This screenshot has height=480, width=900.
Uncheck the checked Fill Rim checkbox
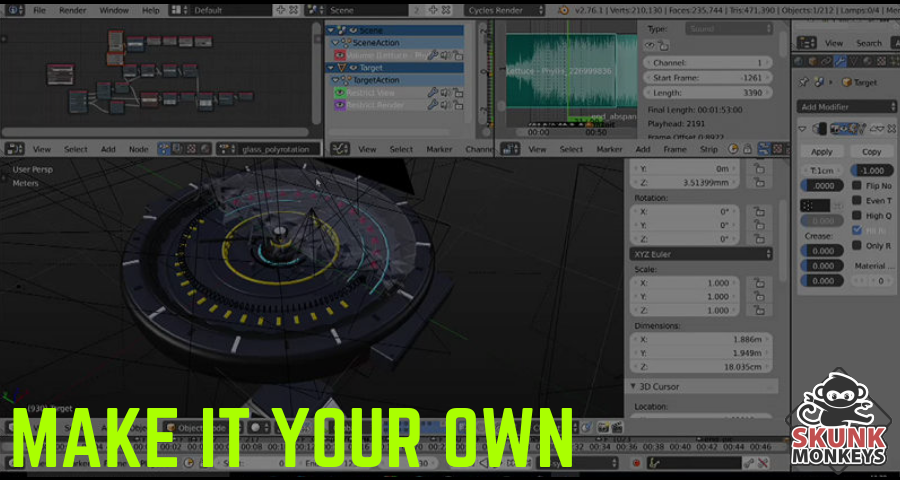pos(857,230)
